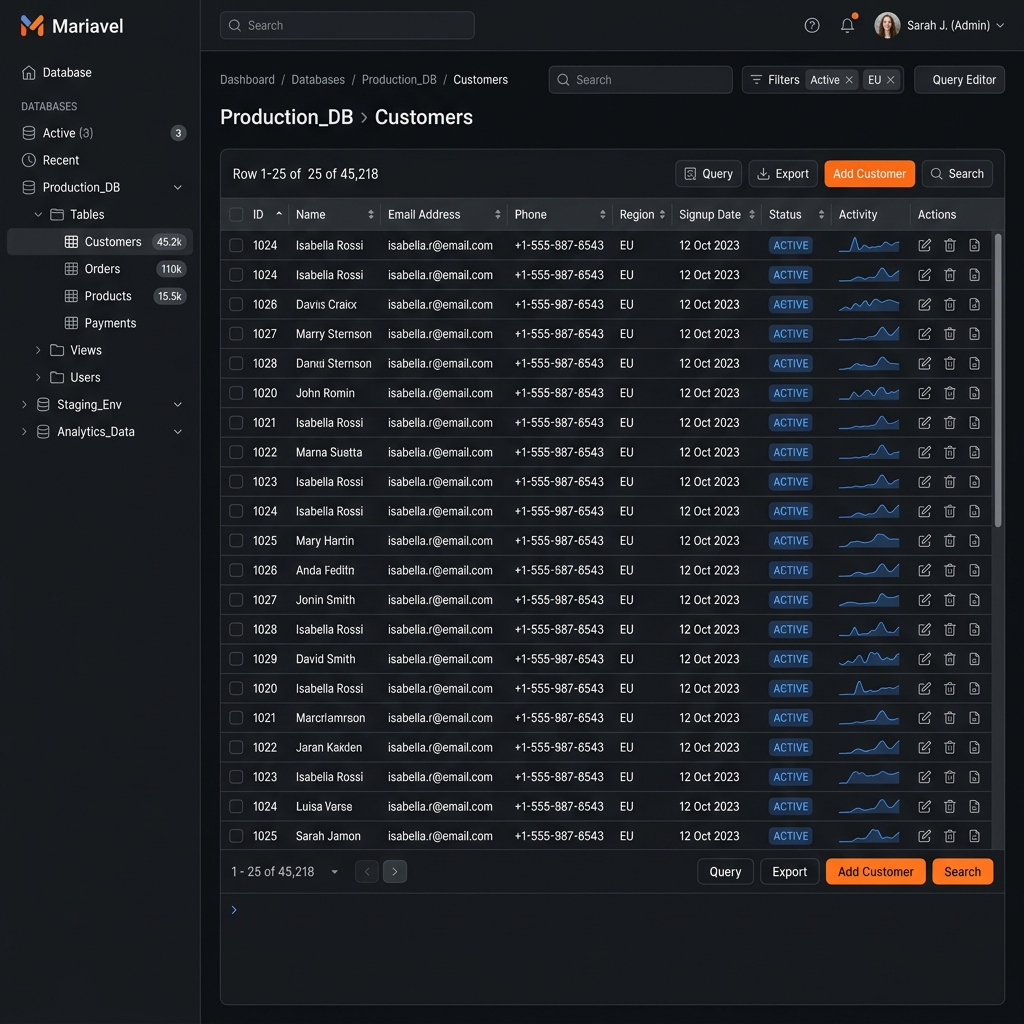Screen dimensions: 1024x1024
Task: Click edit icon for Davis Craicx row
Action: [925, 305]
